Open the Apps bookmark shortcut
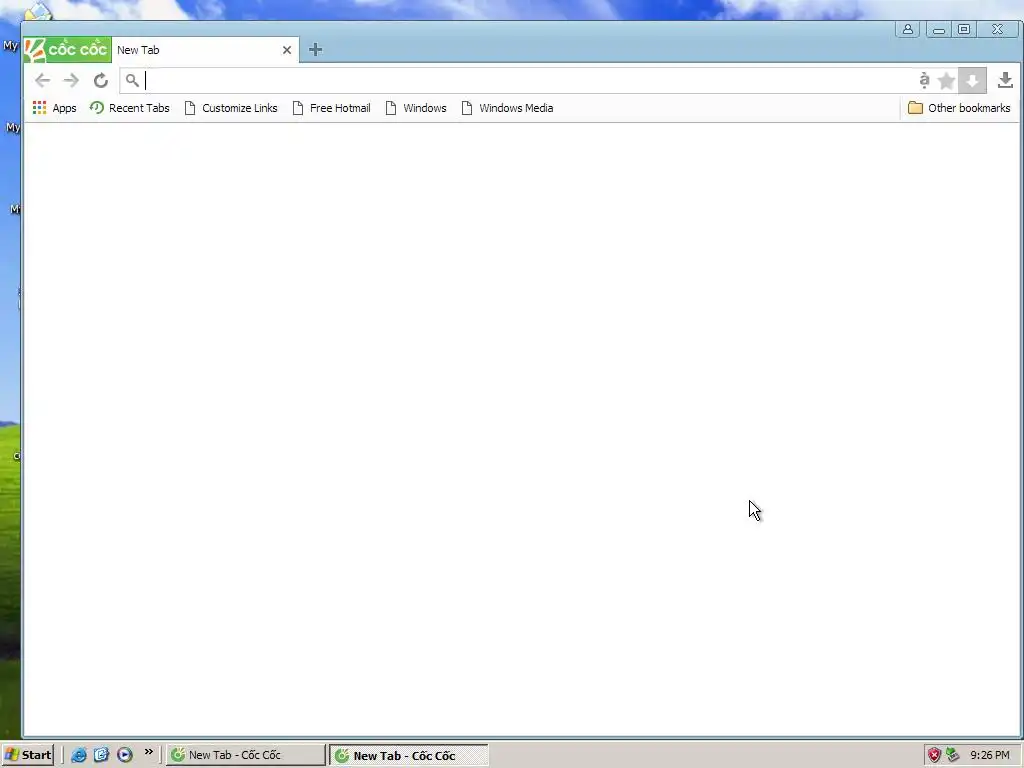 54,108
